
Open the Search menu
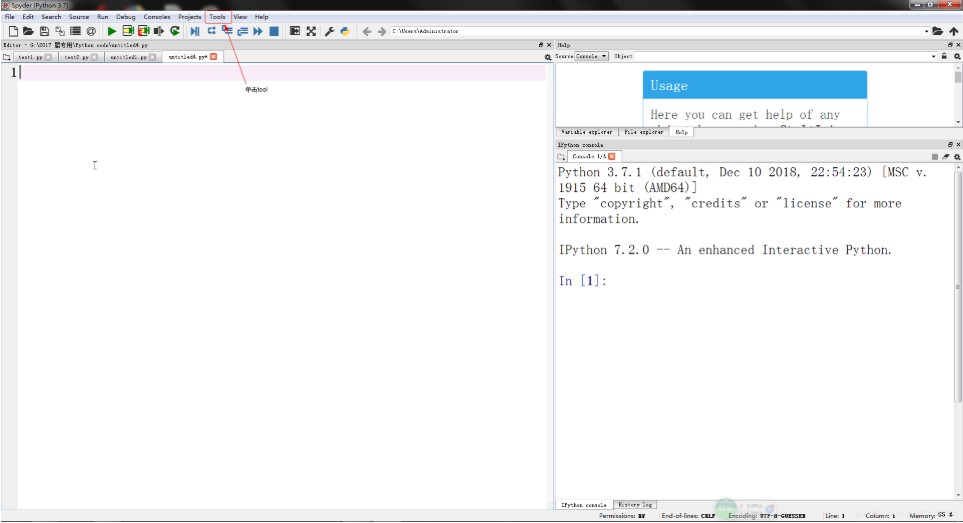51,17
